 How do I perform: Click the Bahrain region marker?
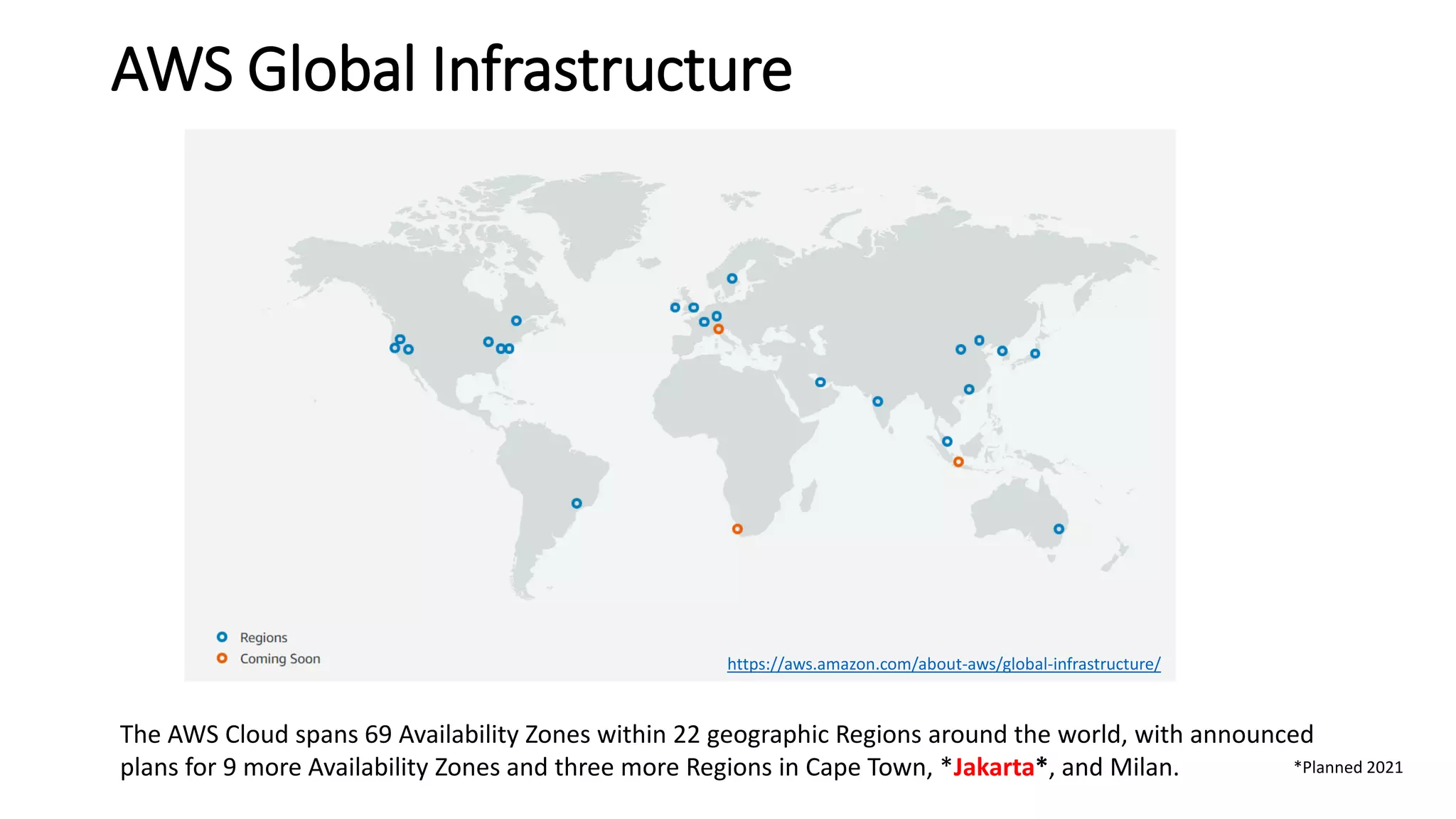820,382
